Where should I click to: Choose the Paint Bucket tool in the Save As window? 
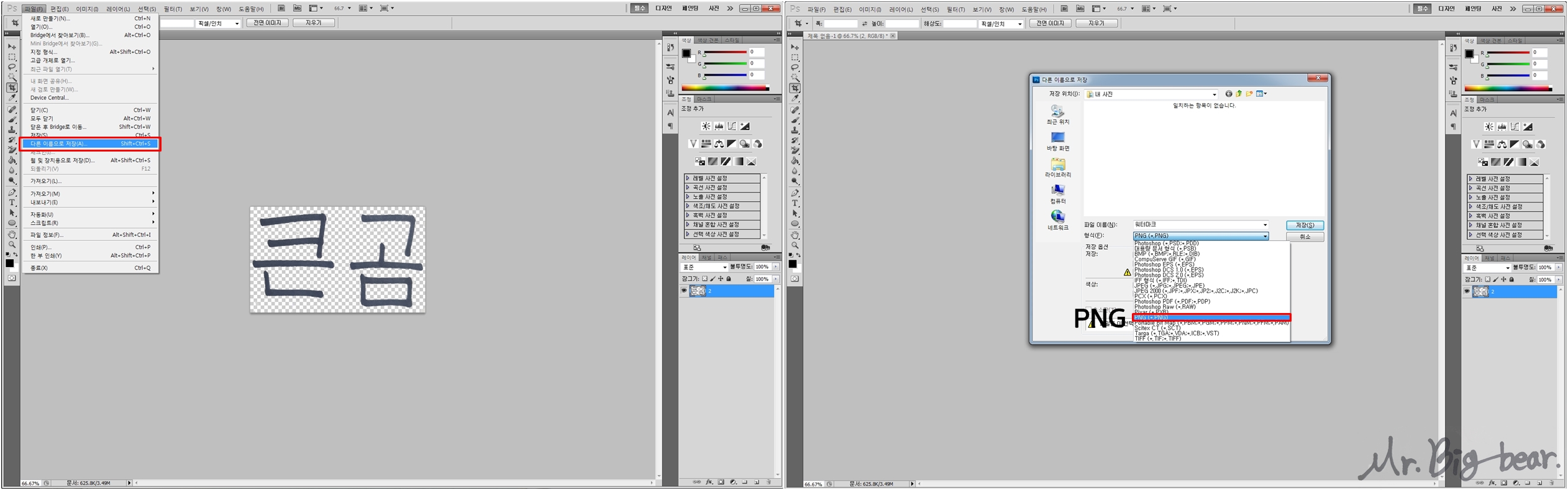pos(795,161)
